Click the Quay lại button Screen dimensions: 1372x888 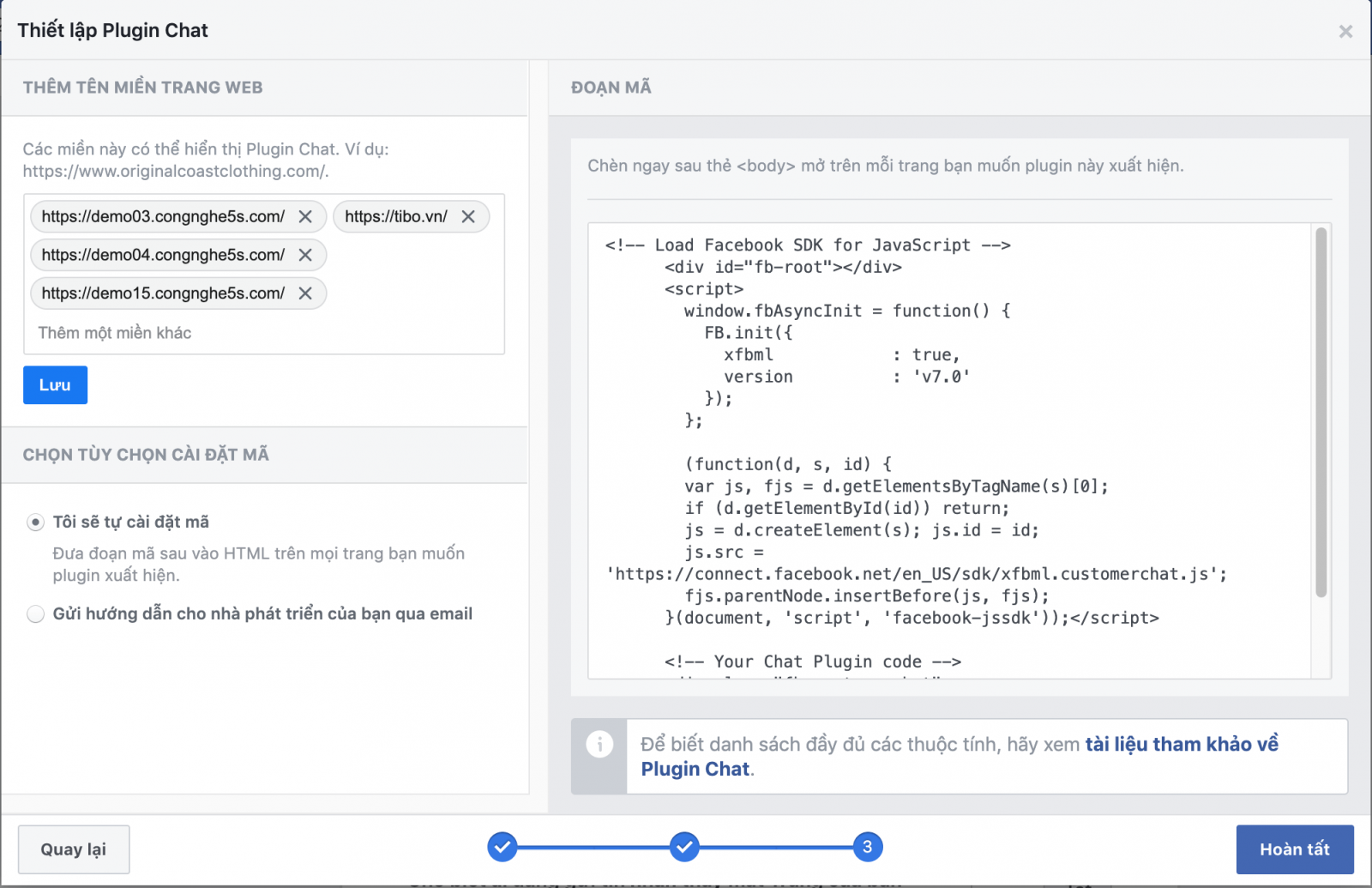click(x=74, y=849)
